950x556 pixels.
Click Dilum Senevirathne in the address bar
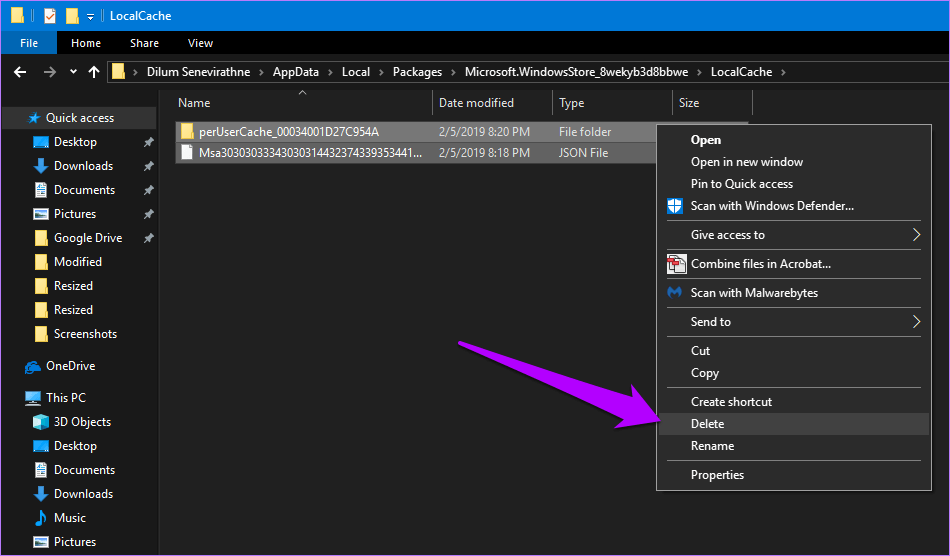click(x=198, y=72)
